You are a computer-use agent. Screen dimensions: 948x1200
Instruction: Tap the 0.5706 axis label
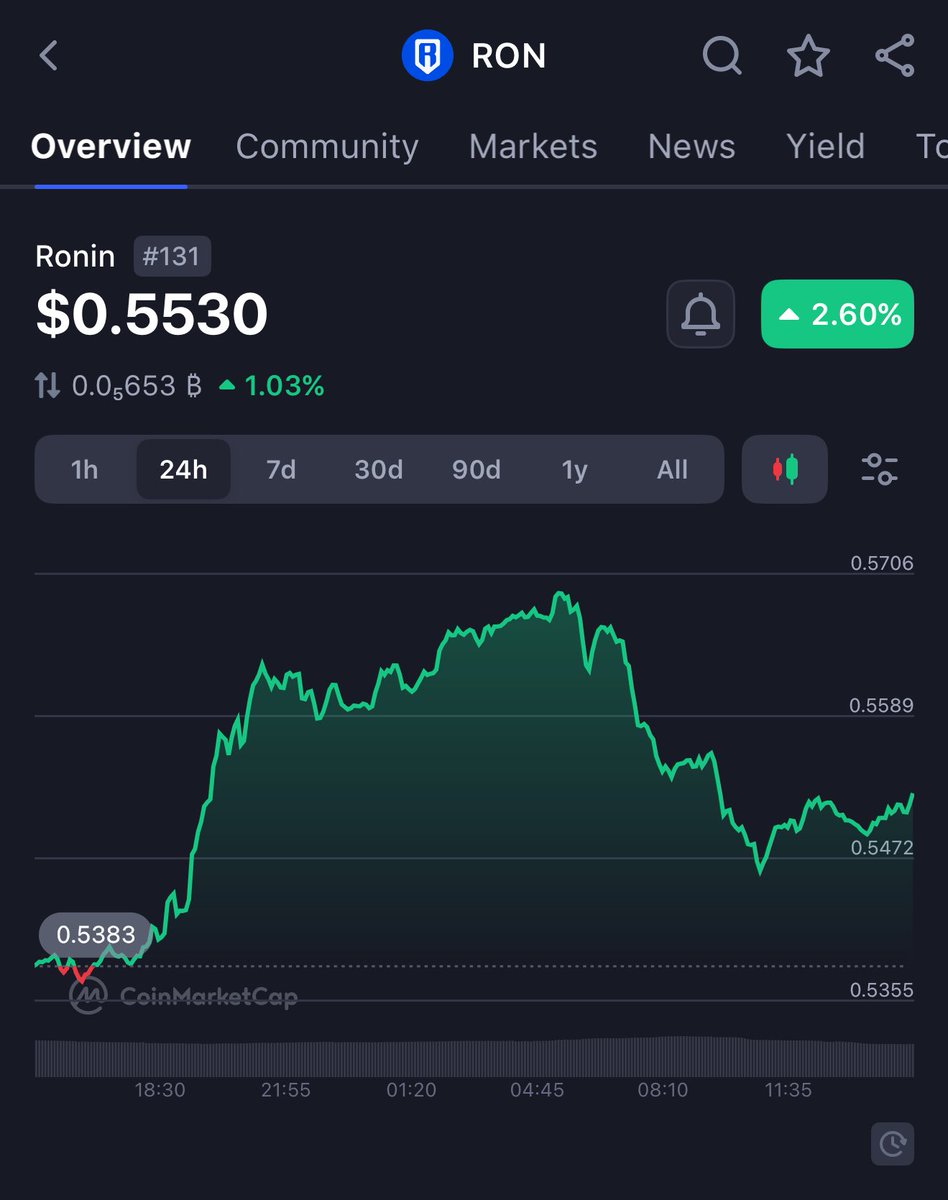coord(882,563)
